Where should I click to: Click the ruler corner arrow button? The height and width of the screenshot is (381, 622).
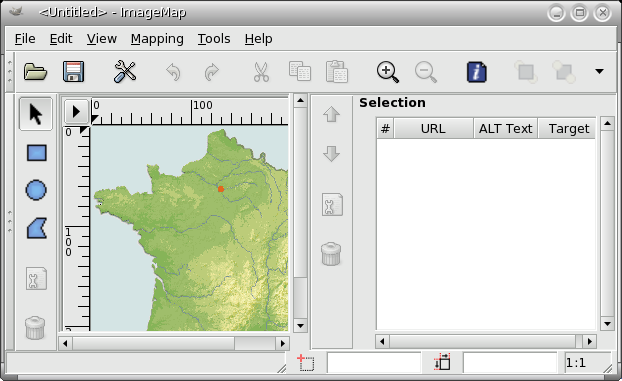[76, 112]
